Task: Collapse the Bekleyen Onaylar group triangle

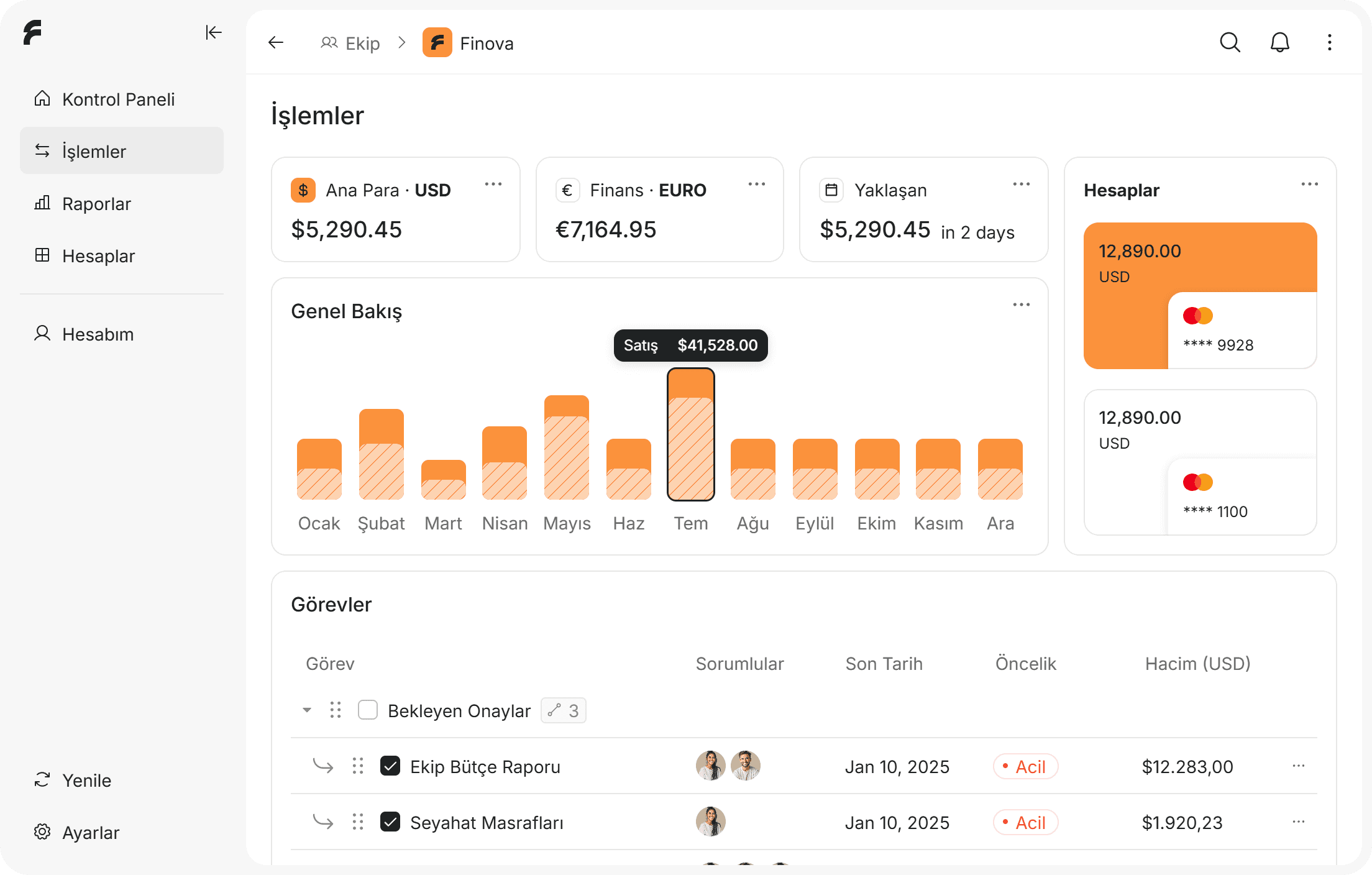Action: pos(307,710)
